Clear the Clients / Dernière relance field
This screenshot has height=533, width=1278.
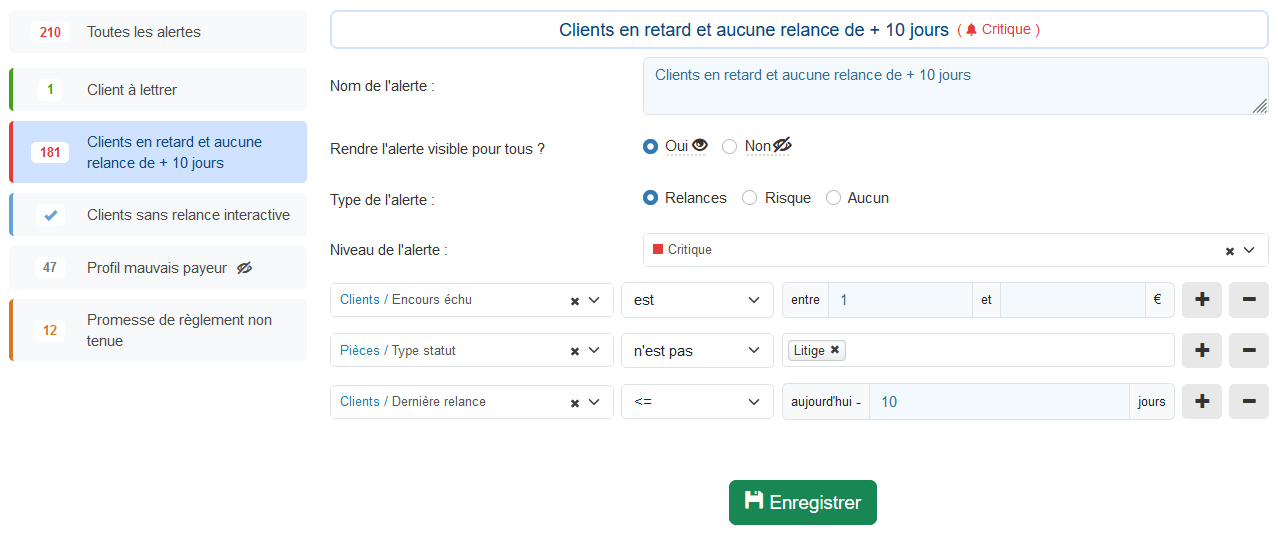[x=575, y=403]
